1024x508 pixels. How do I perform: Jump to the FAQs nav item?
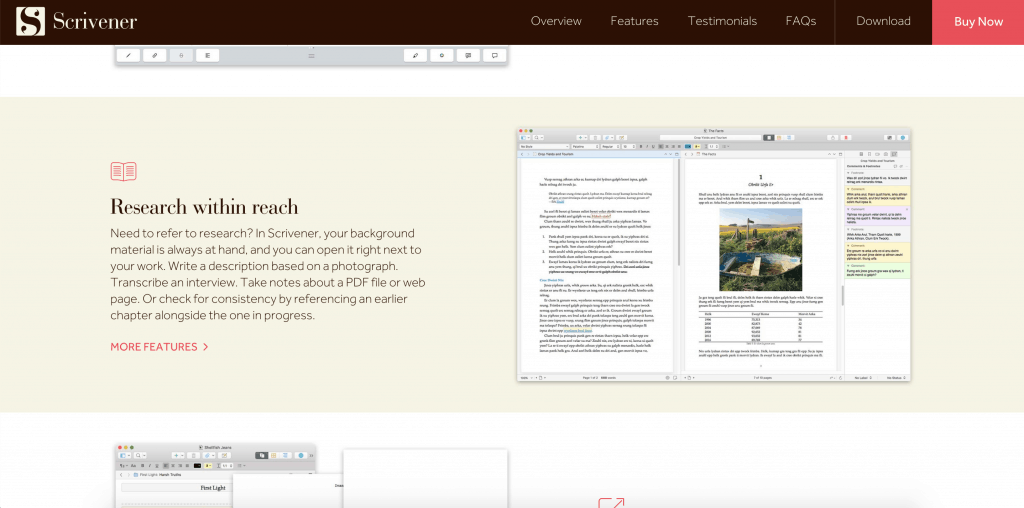click(x=801, y=22)
